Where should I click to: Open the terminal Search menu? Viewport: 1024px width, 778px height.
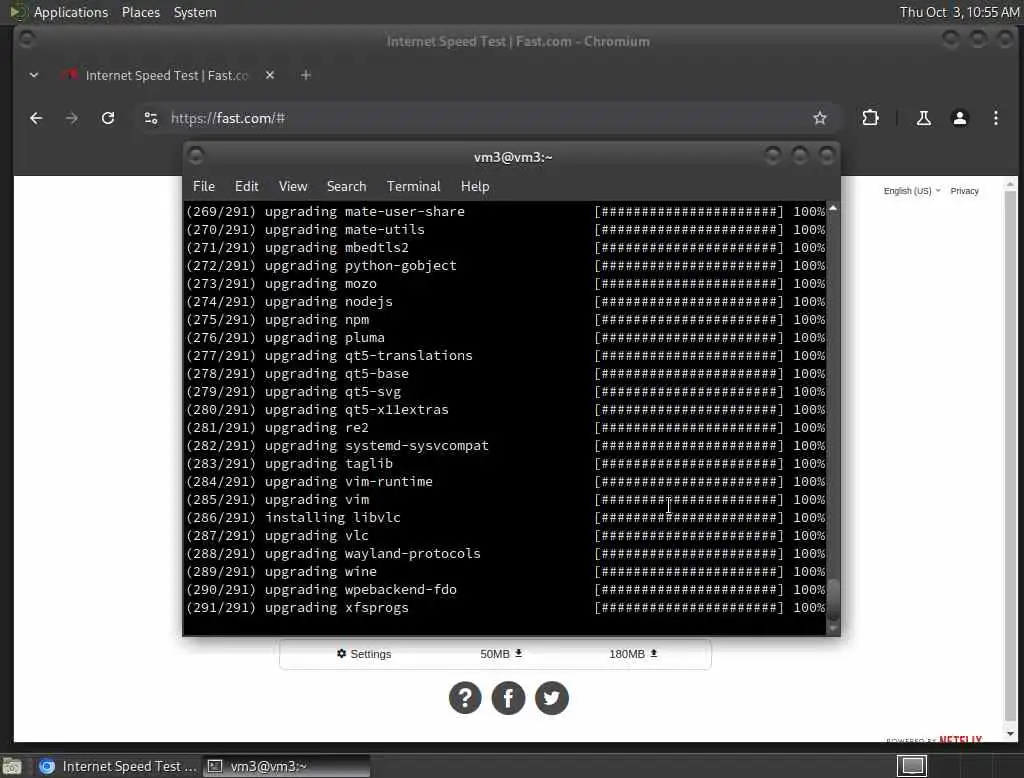pos(346,186)
